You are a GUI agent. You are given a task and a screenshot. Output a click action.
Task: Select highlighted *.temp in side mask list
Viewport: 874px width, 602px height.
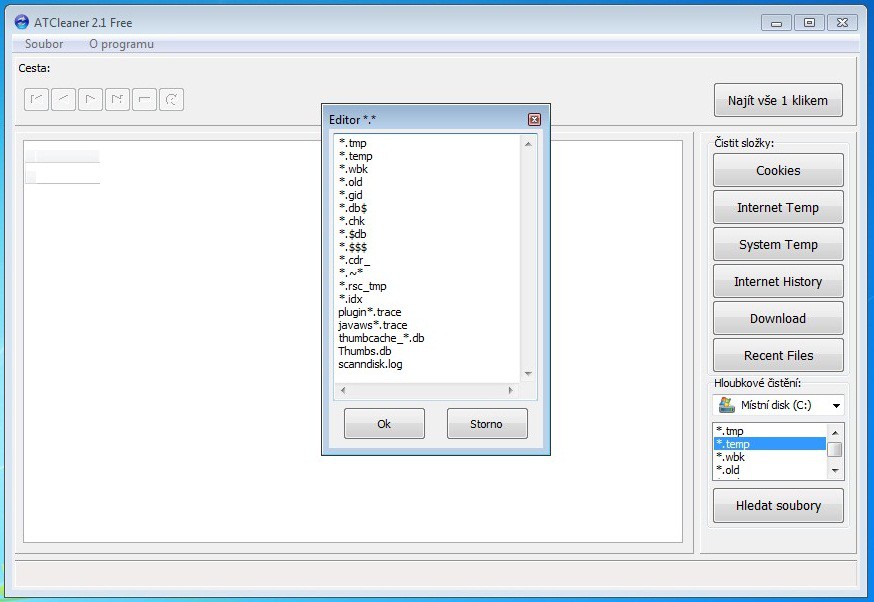[x=770, y=444]
